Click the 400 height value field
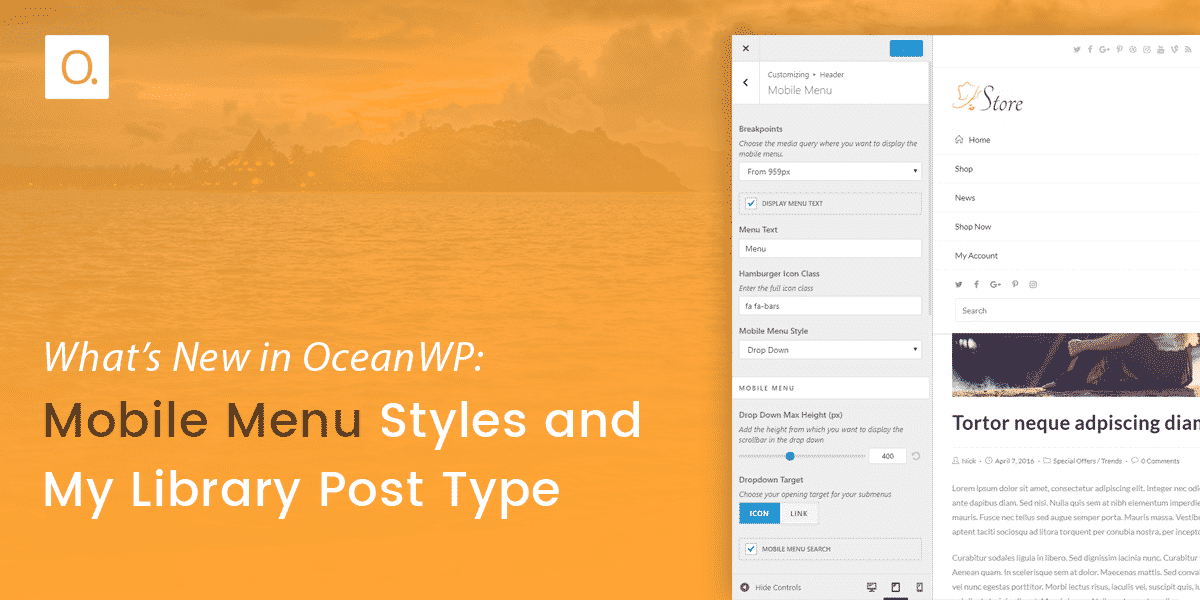This screenshot has width=1200, height=600. pyautogui.click(x=887, y=456)
